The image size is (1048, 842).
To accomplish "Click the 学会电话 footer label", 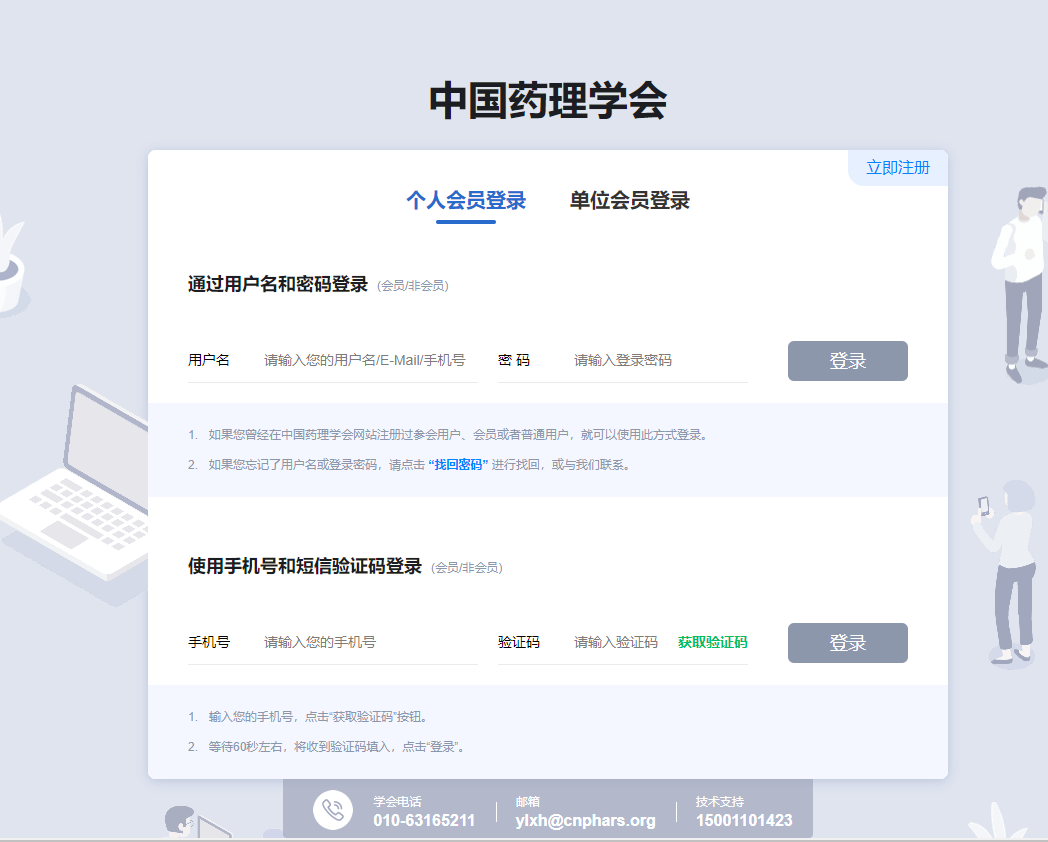I will coord(397,801).
